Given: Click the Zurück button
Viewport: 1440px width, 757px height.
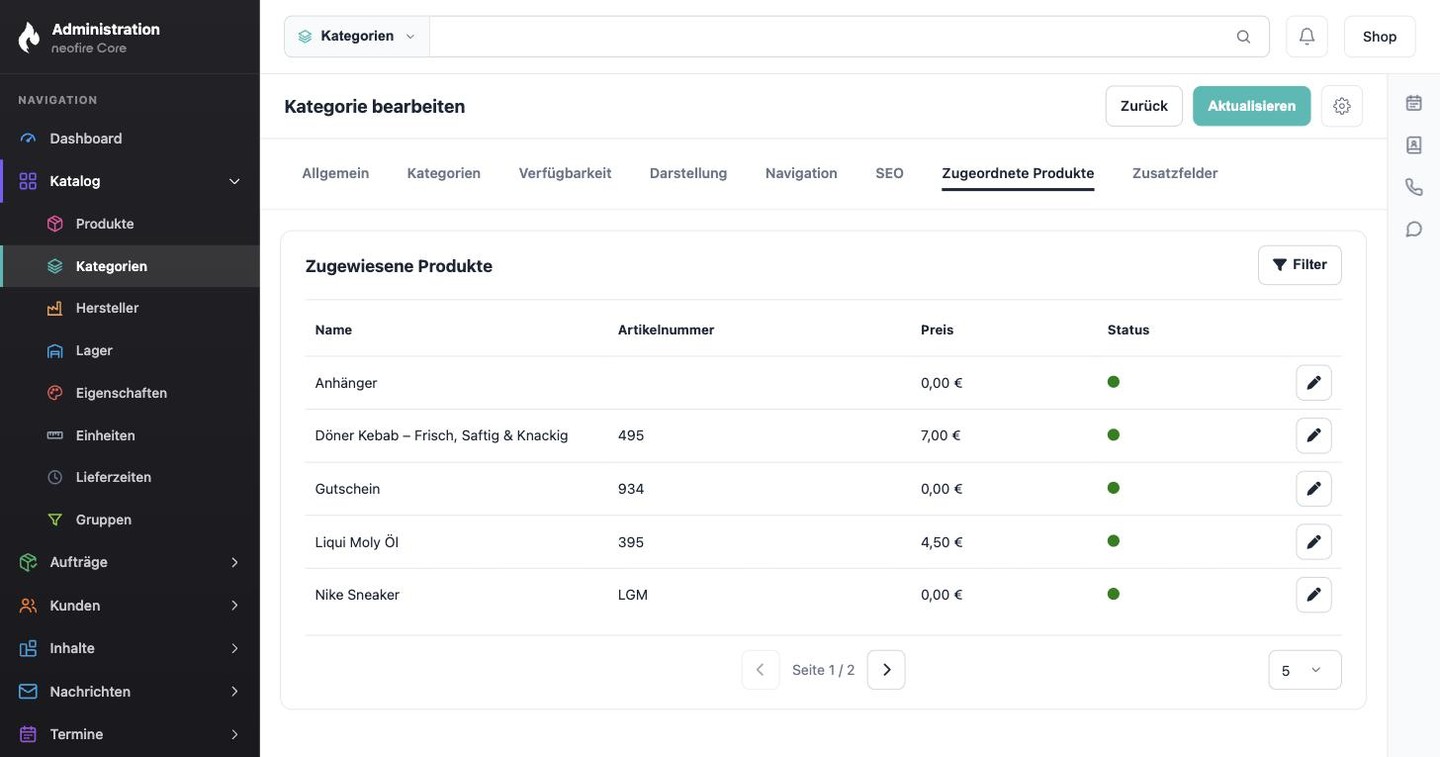Looking at the screenshot, I should click(1144, 106).
